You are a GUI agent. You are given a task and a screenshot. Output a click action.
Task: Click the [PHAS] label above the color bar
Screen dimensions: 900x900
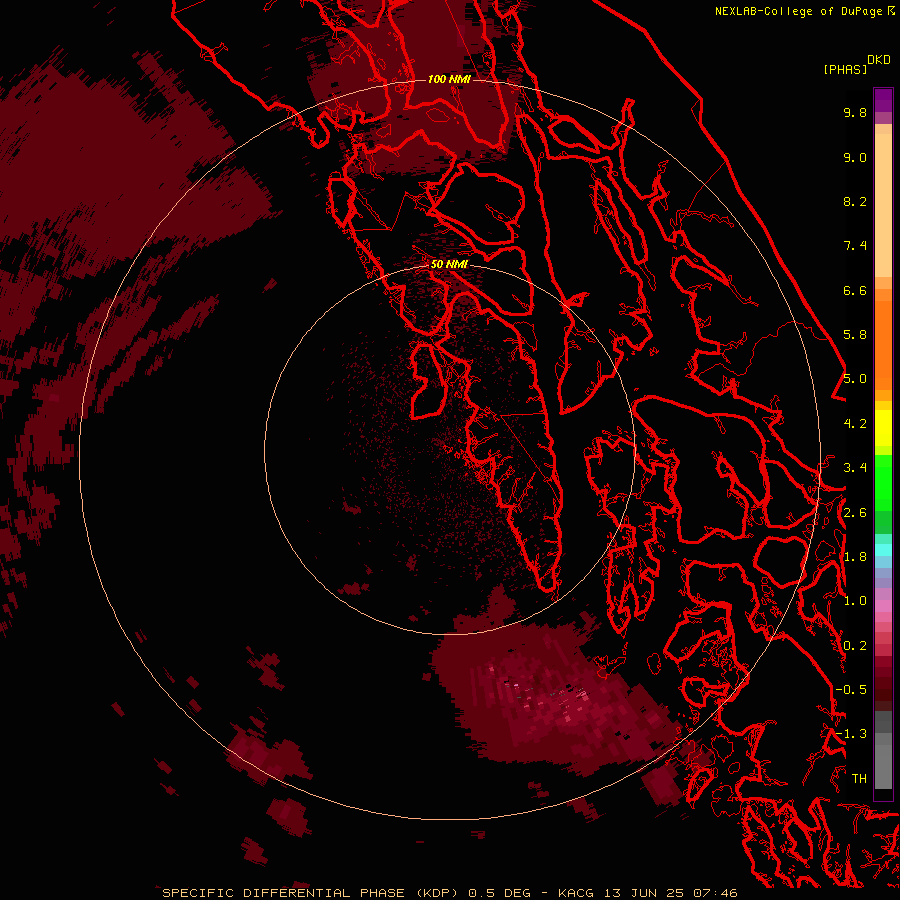coord(845,69)
